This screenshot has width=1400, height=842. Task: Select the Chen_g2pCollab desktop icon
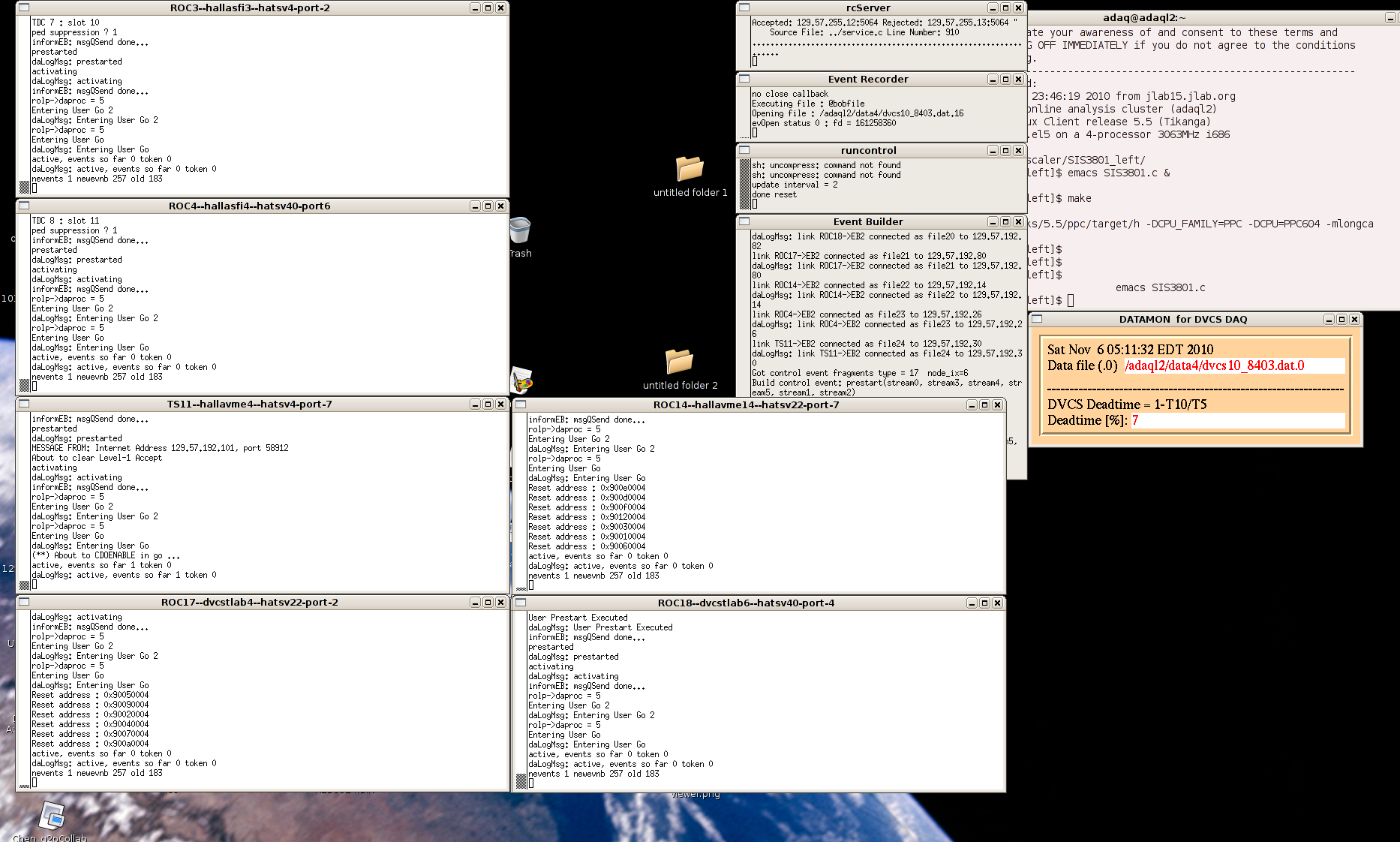click(51, 821)
